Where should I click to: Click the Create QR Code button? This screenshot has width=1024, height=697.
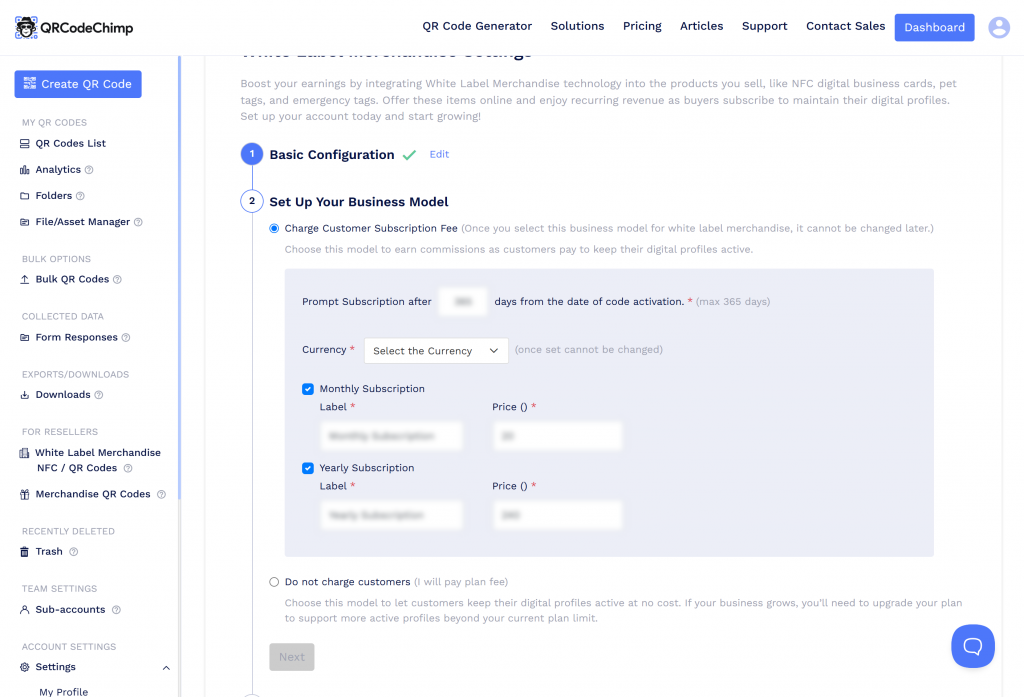78,84
